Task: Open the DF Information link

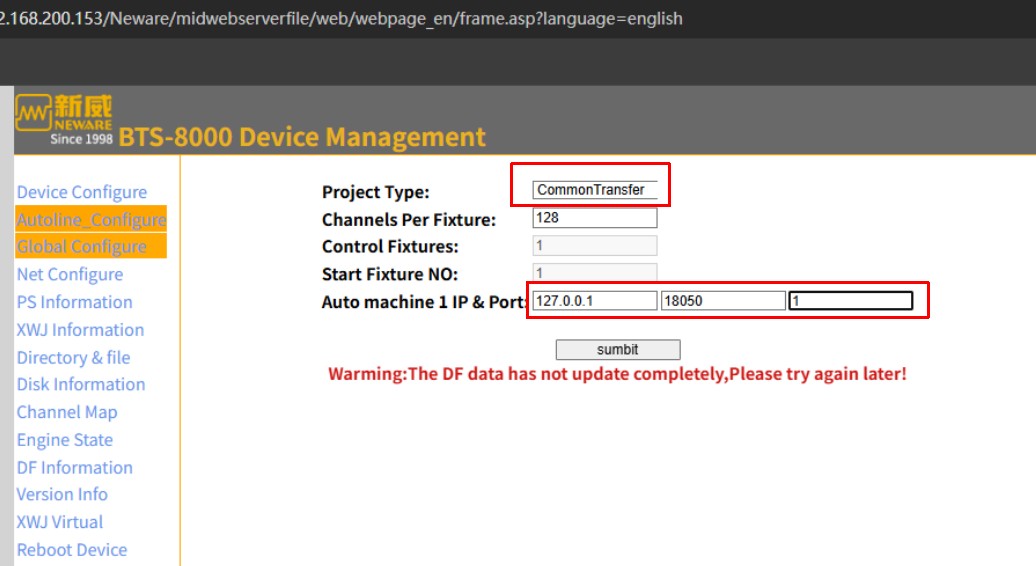Action: [x=74, y=467]
